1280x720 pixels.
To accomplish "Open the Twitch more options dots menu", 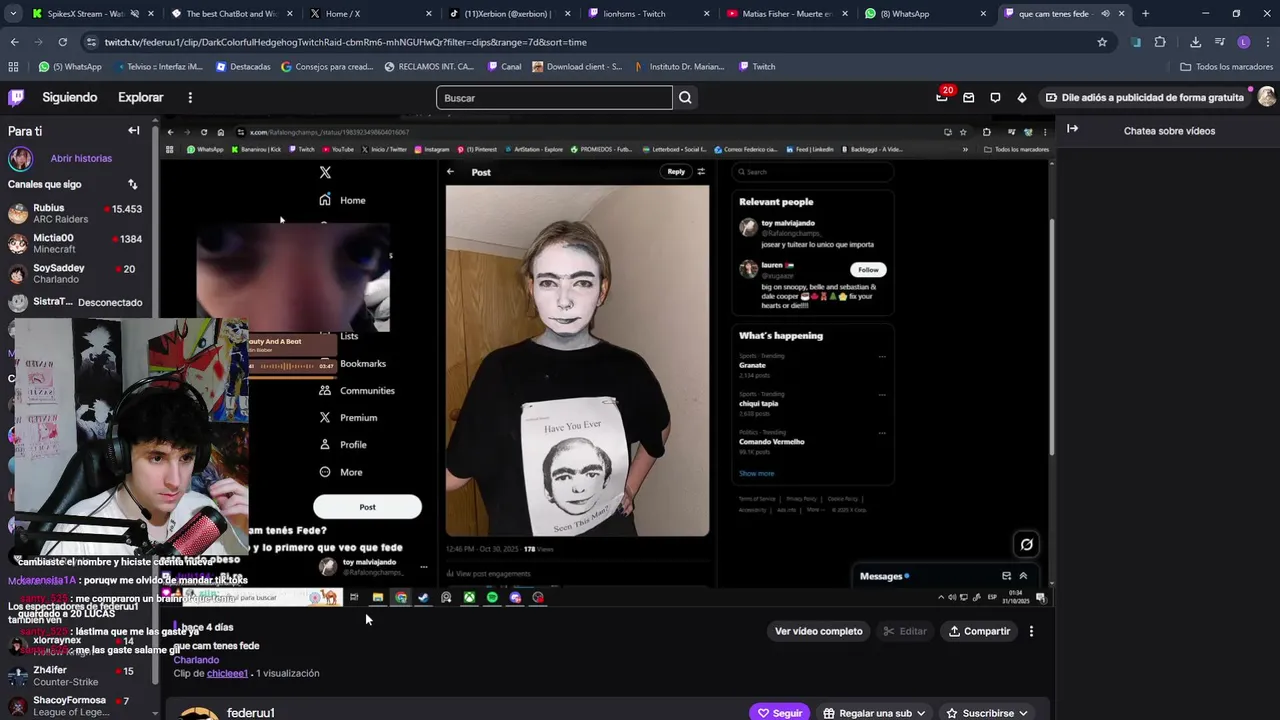I will coord(190,97).
